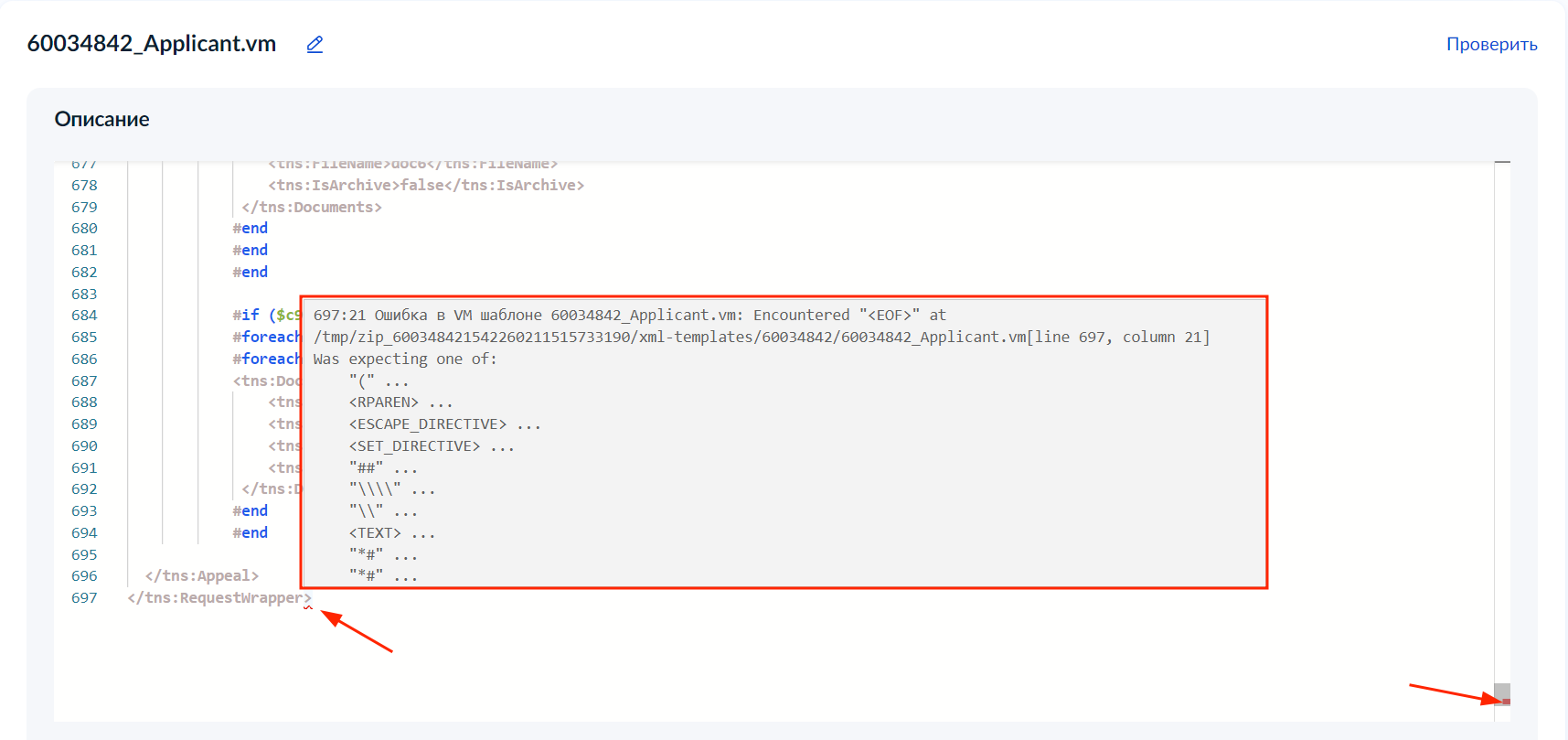Viewport: 1568px width, 740px height.
Task: Click the Описание section heading
Action: (x=101, y=119)
